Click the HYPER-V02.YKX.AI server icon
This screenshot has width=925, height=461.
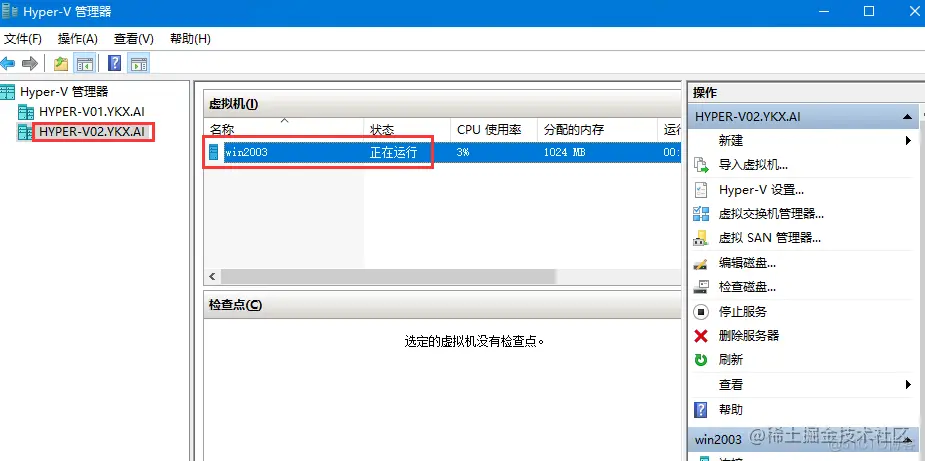point(25,131)
